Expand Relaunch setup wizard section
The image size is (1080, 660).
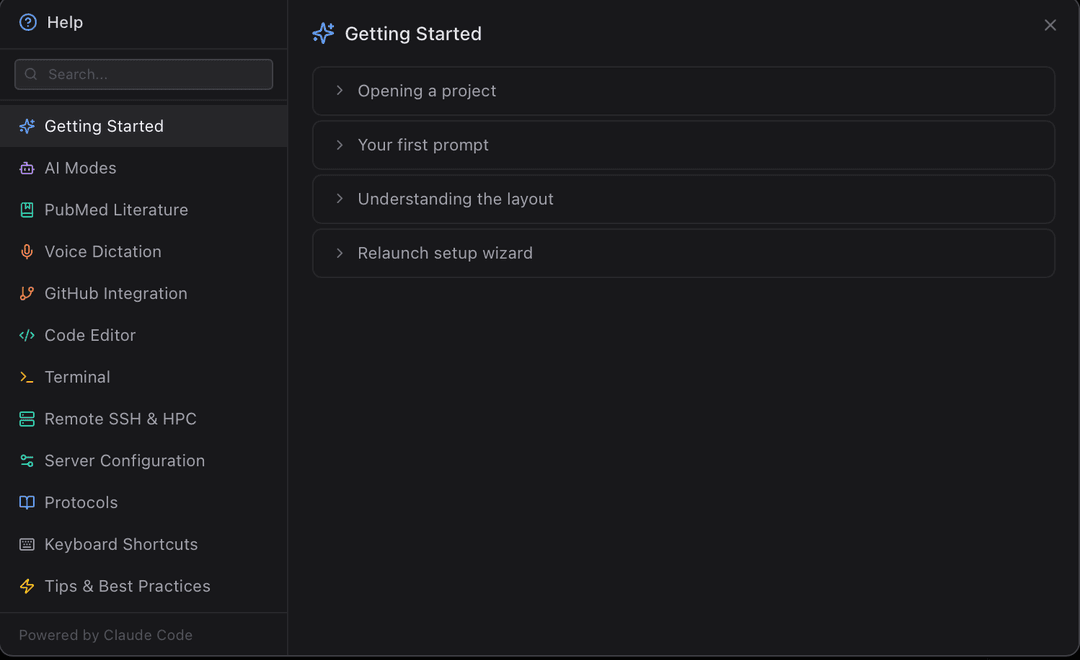click(x=683, y=253)
